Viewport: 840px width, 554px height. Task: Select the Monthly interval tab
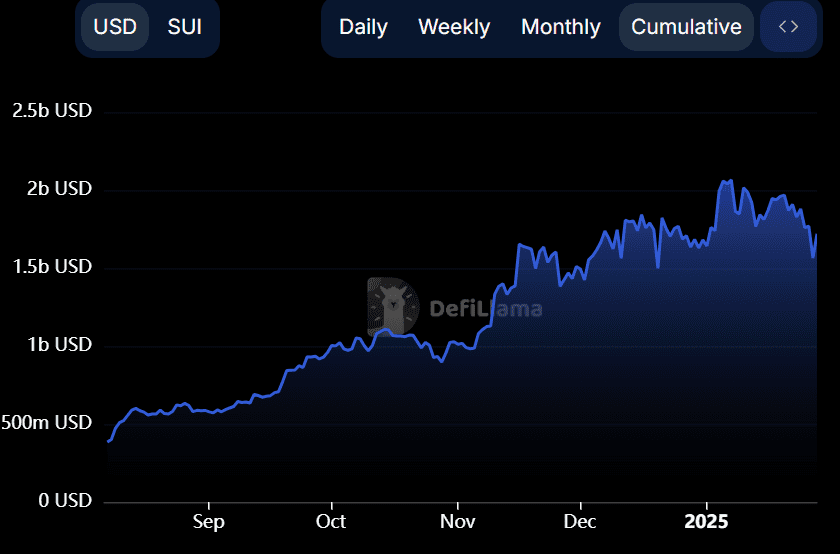click(561, 27)
